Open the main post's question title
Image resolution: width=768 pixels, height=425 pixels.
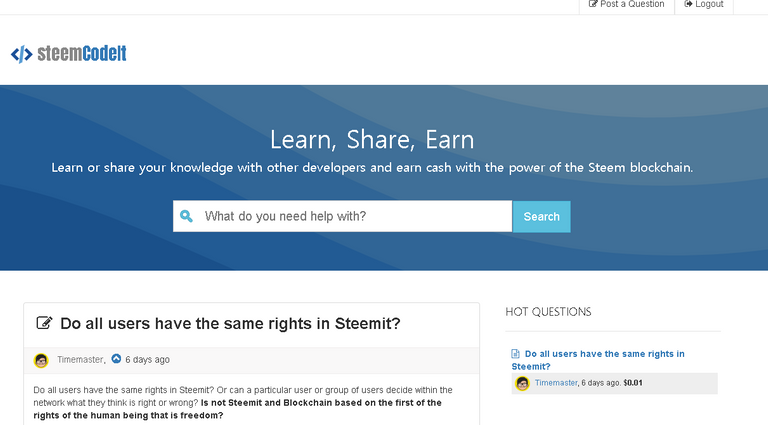point(230,324)
